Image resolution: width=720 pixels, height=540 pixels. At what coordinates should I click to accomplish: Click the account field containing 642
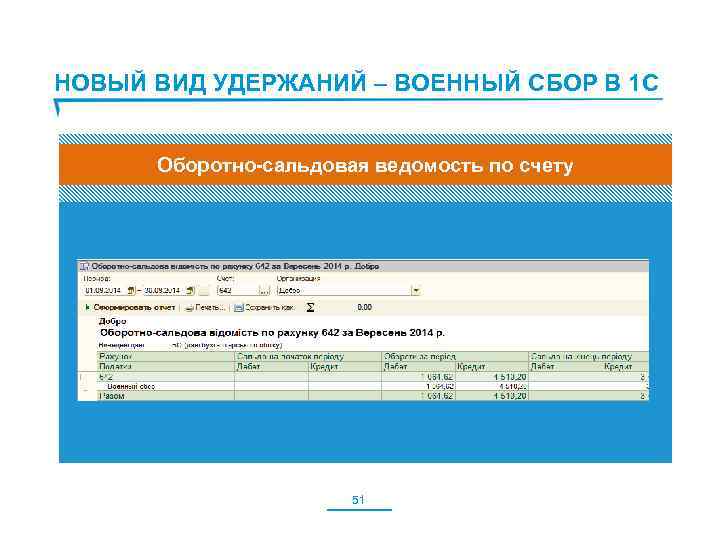237,291
